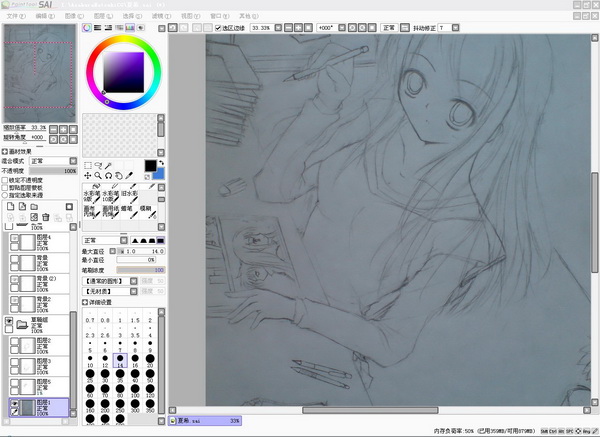The width and height of the screenshot is (600, 437).
Task: Toggle the 选区边缘 checkbox in toolbar
Action: tap(218, 28)
